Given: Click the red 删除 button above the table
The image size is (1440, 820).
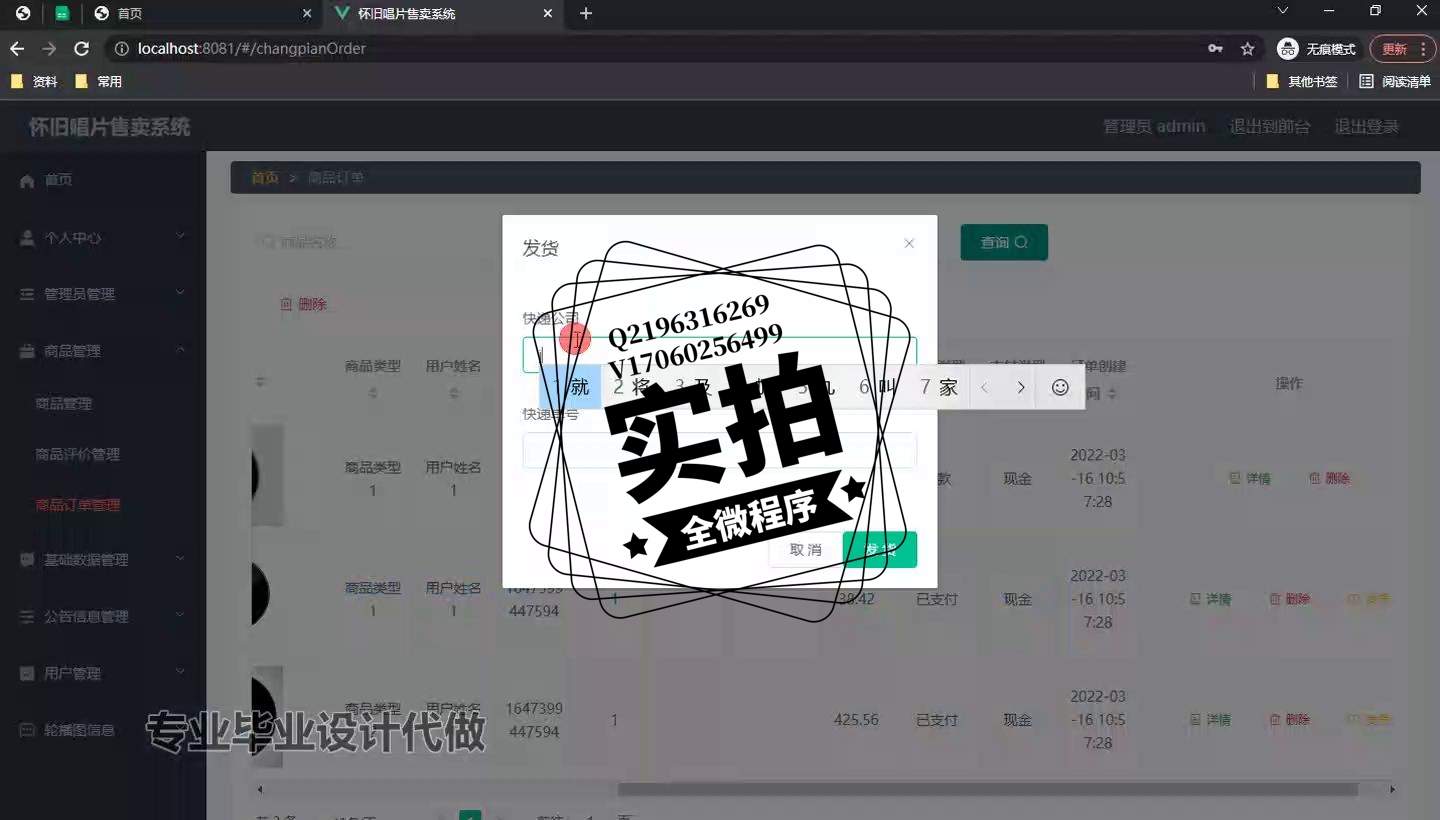Looking at the screenshot, I should pyautogui.click(x=303, y=304).
